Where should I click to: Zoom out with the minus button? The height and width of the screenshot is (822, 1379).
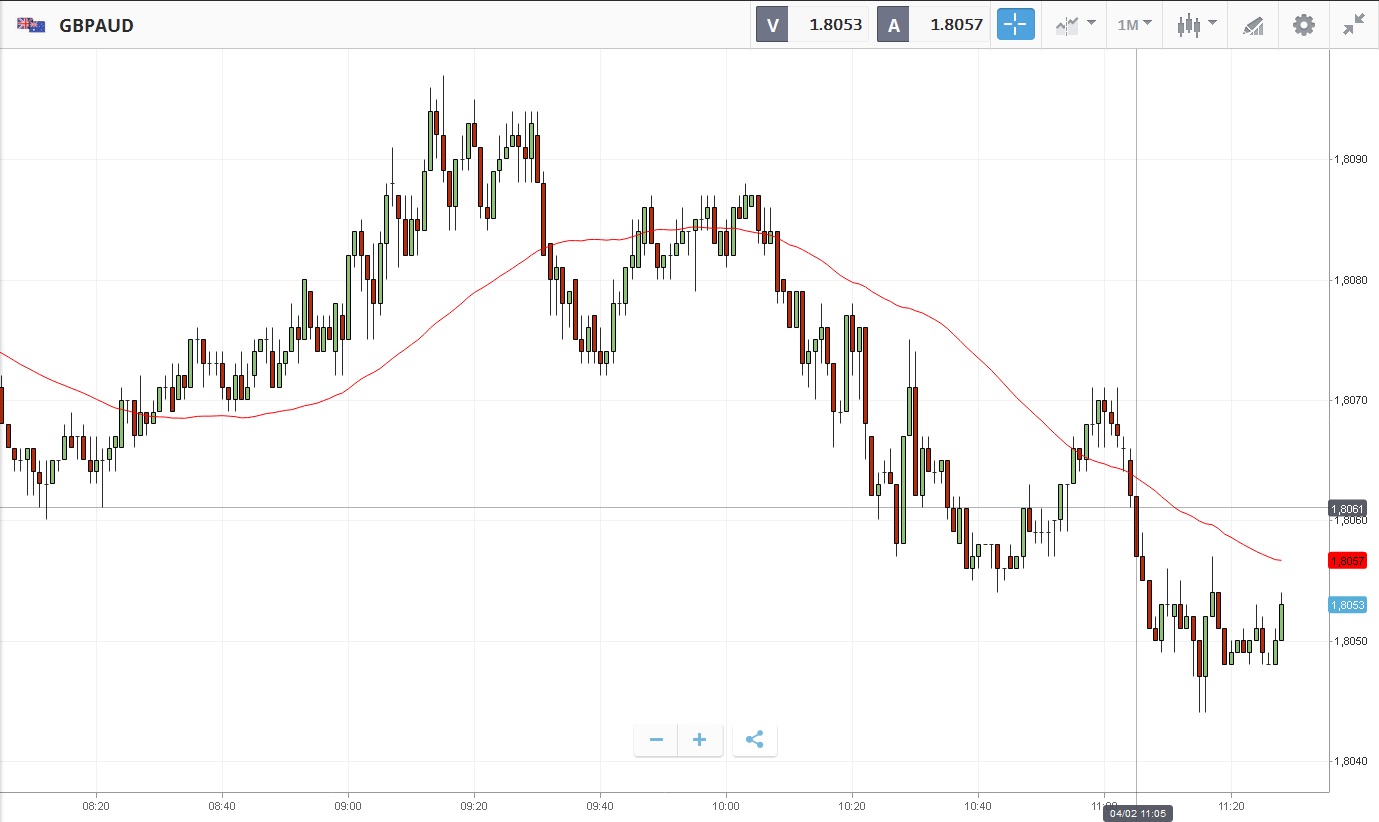[656, 740]
